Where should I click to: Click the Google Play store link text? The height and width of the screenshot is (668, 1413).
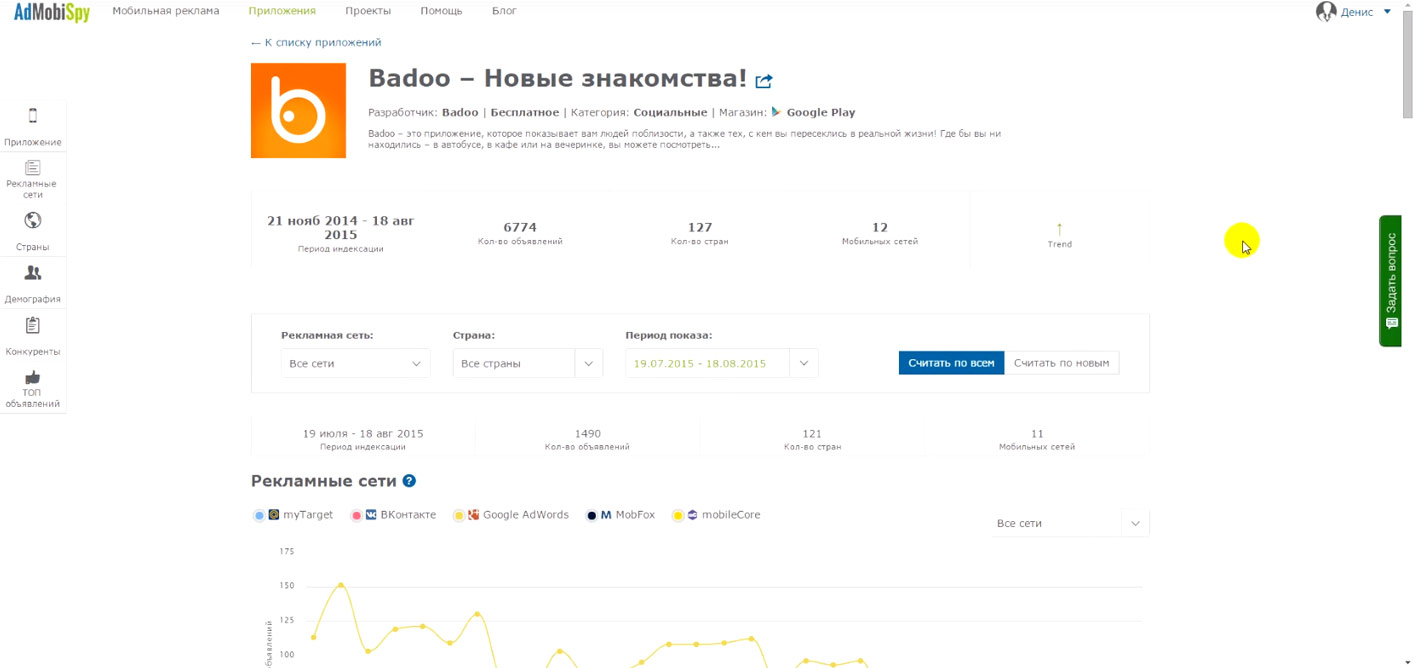coord(821,112)
